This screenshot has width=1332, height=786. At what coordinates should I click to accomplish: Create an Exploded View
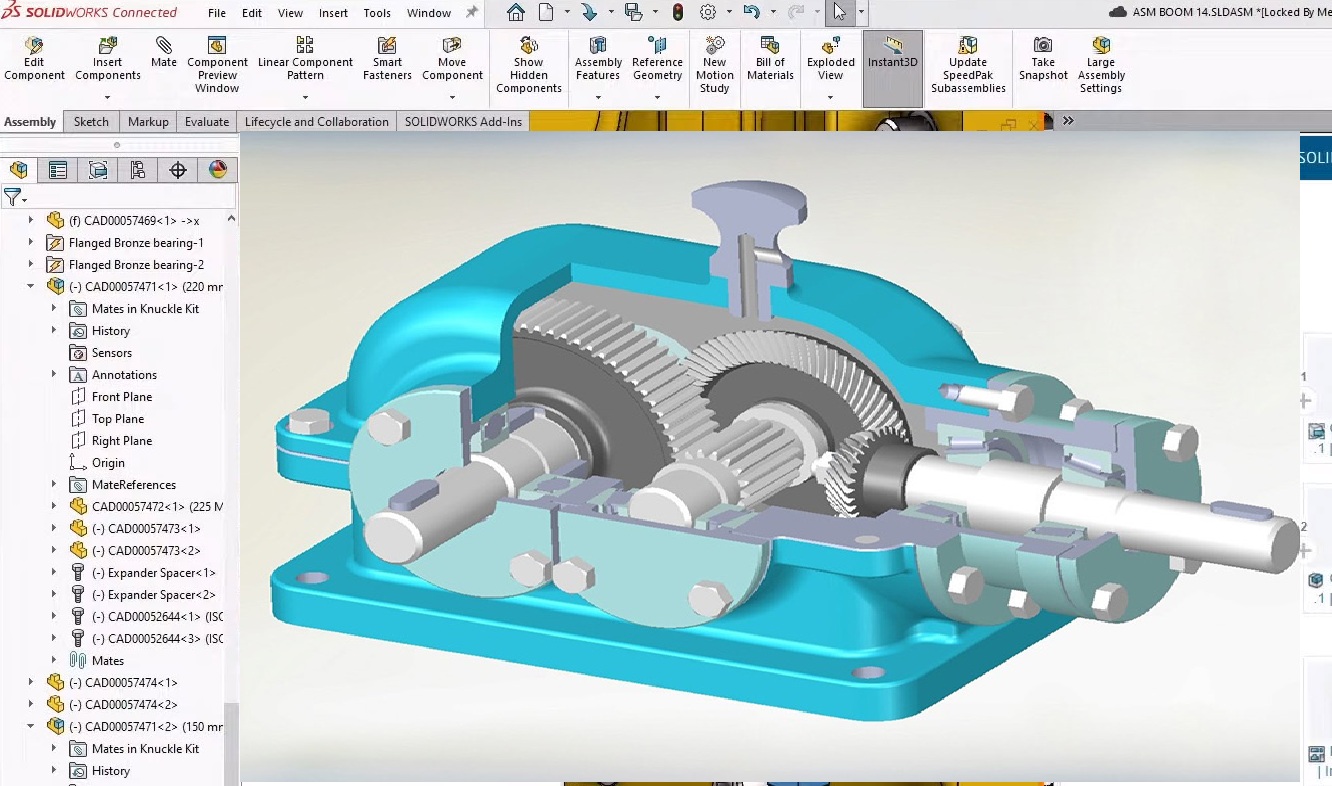coord(829,60)
